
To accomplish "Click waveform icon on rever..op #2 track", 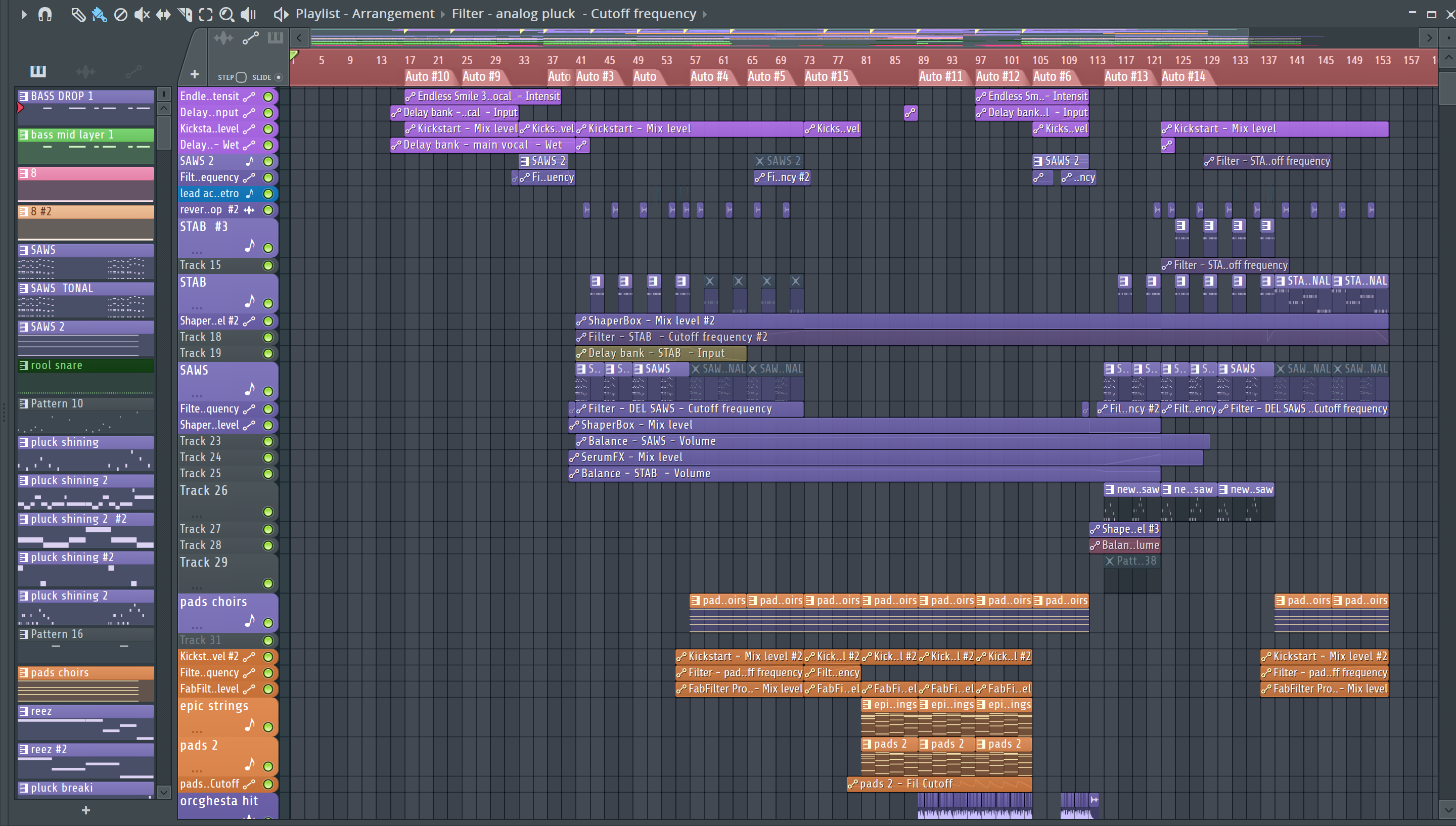I will 250,210.
